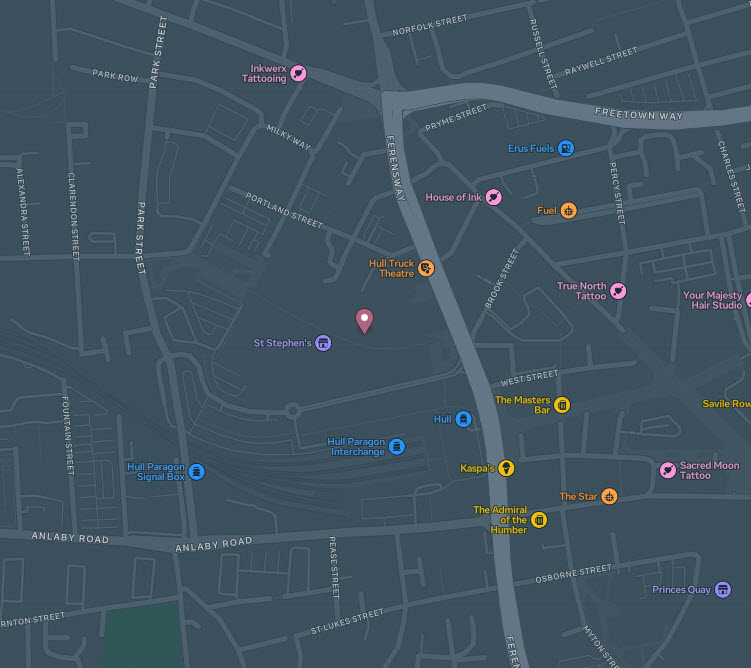Select the Percy Street label

[617, 193]
